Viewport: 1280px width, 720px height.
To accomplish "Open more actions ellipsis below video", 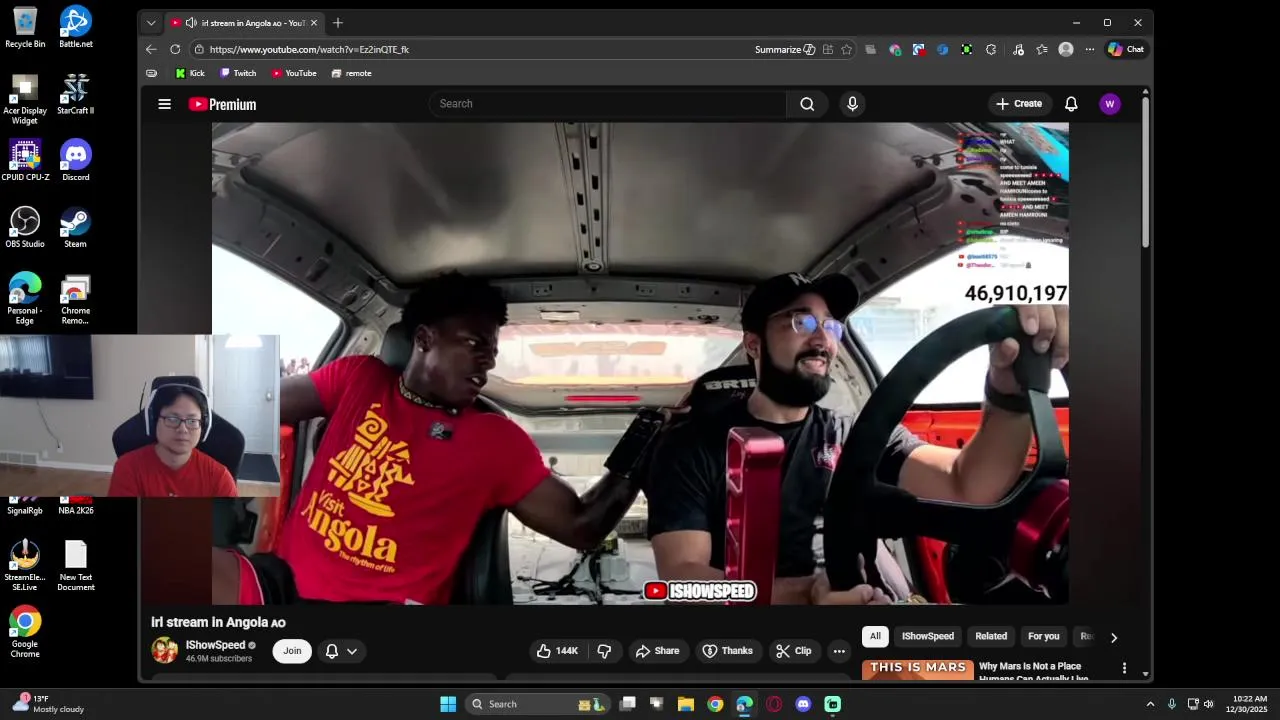I will [839, 651].
